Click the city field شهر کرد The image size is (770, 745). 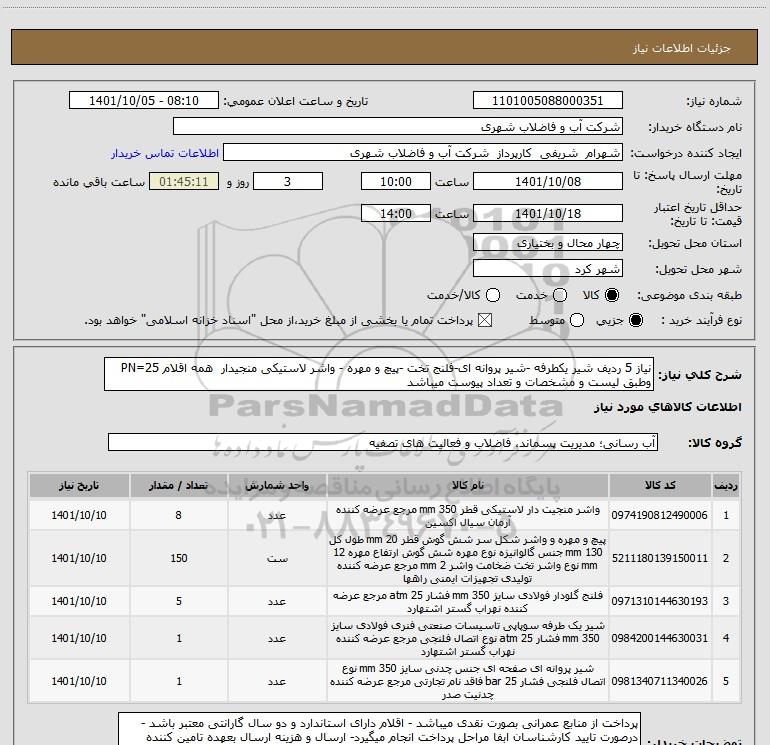548,269
